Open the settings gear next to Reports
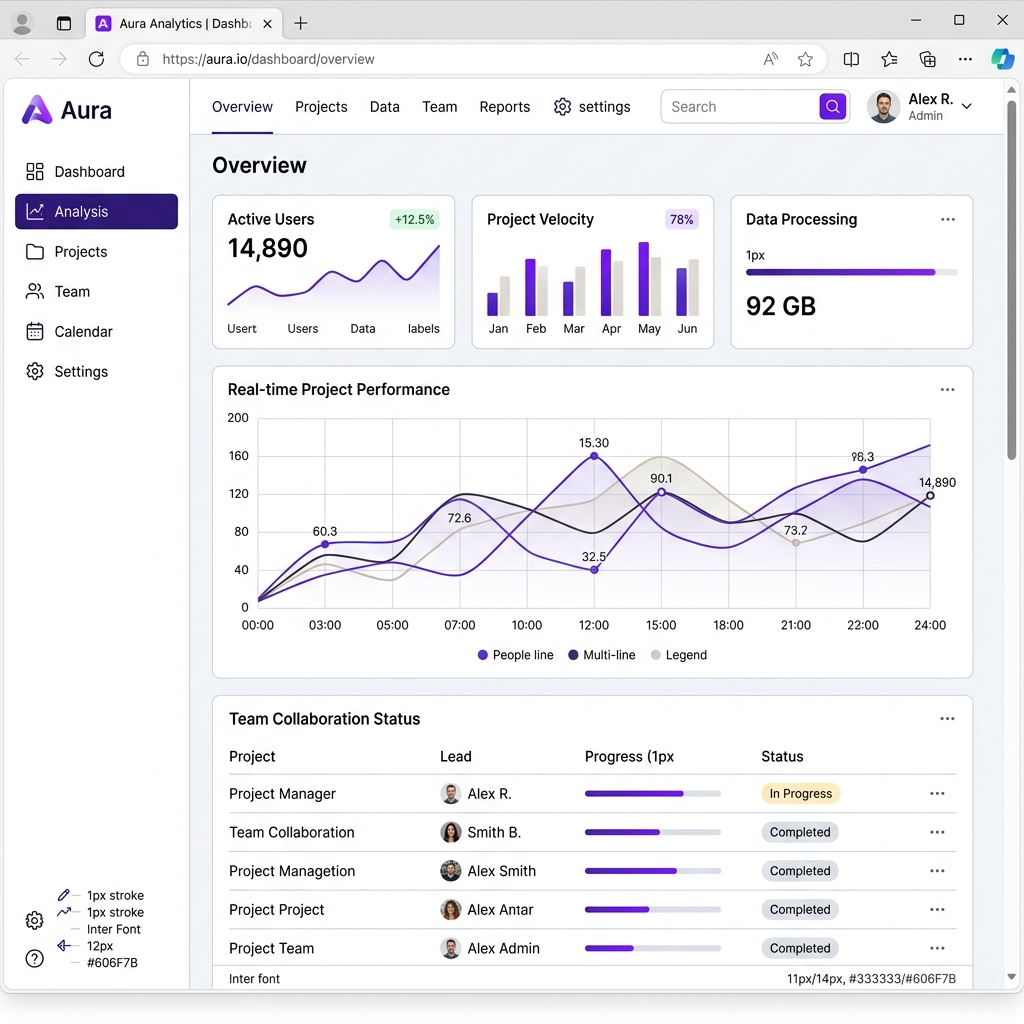 pyautogui.click(x=561, y=107)
